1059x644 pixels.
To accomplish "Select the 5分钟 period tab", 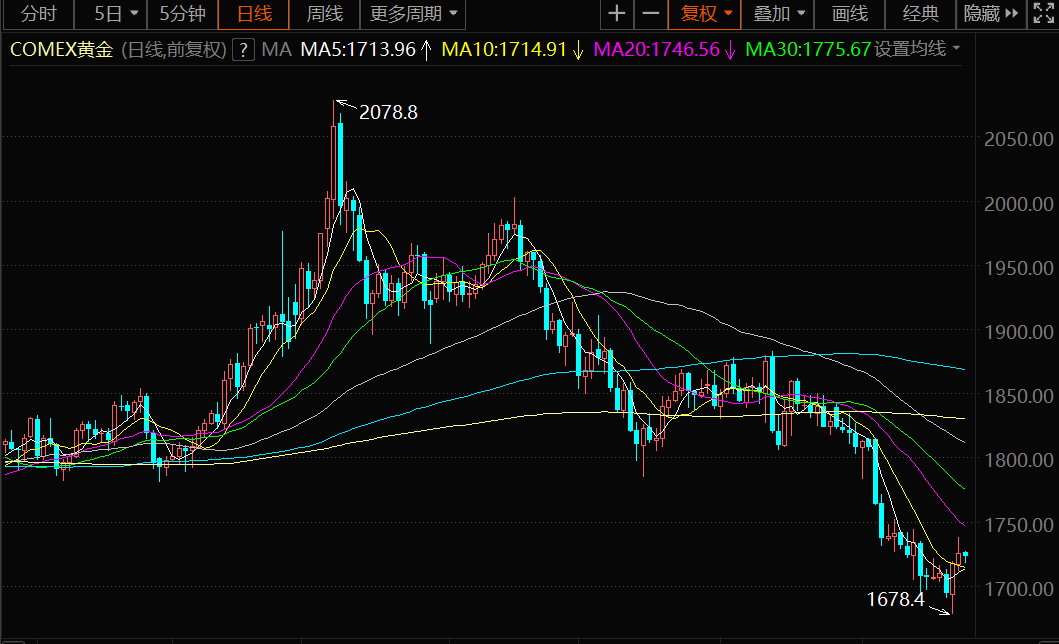I will pyautogui.click(x=183, y=14).
